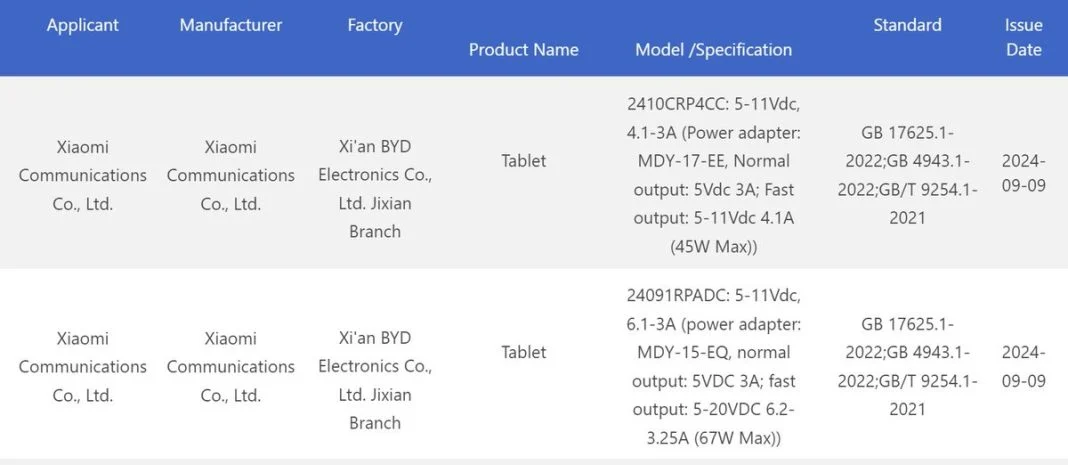
Task: Click second row GB 17625.1 standard cell
Action: coord(907,367)
